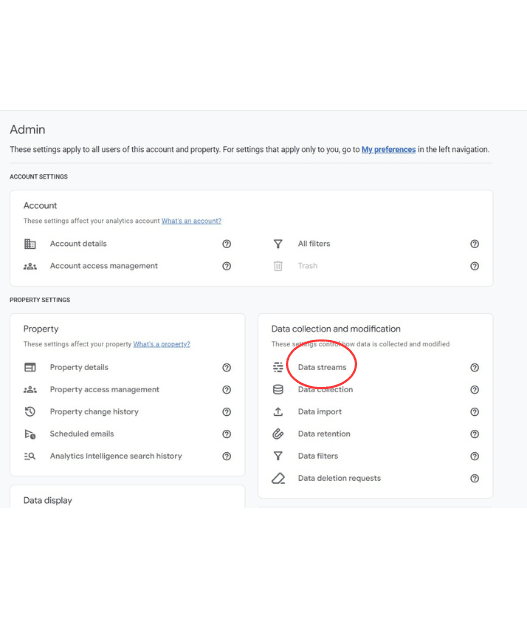The image size is (527, 617).
Task: Open help for Property access management
Action: [227, 390]
